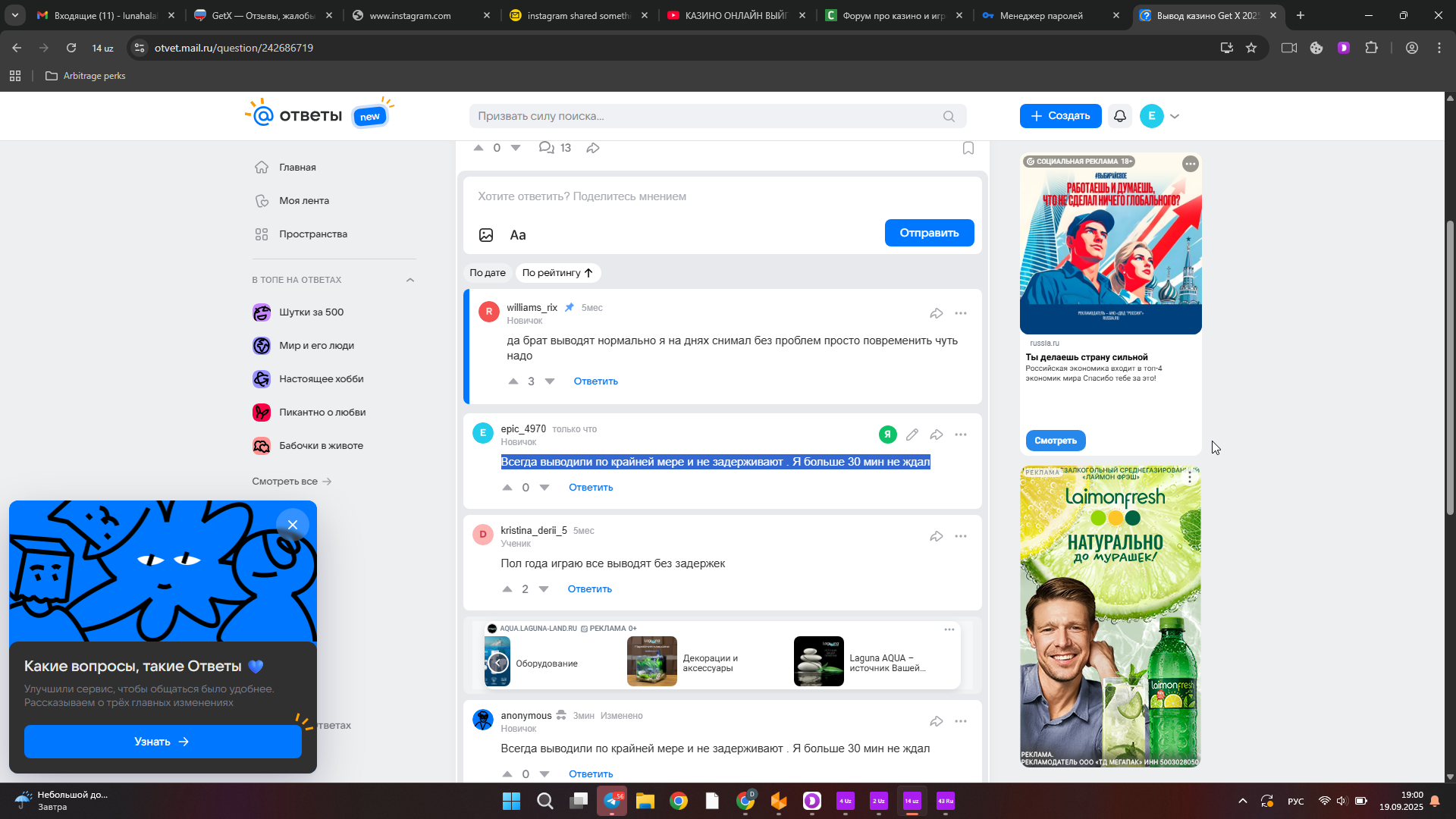Switch to the GetX Отзывы tab
The height and width of the screenshot is (819, 1456).
pyautogui.click(x=263, y=15)
